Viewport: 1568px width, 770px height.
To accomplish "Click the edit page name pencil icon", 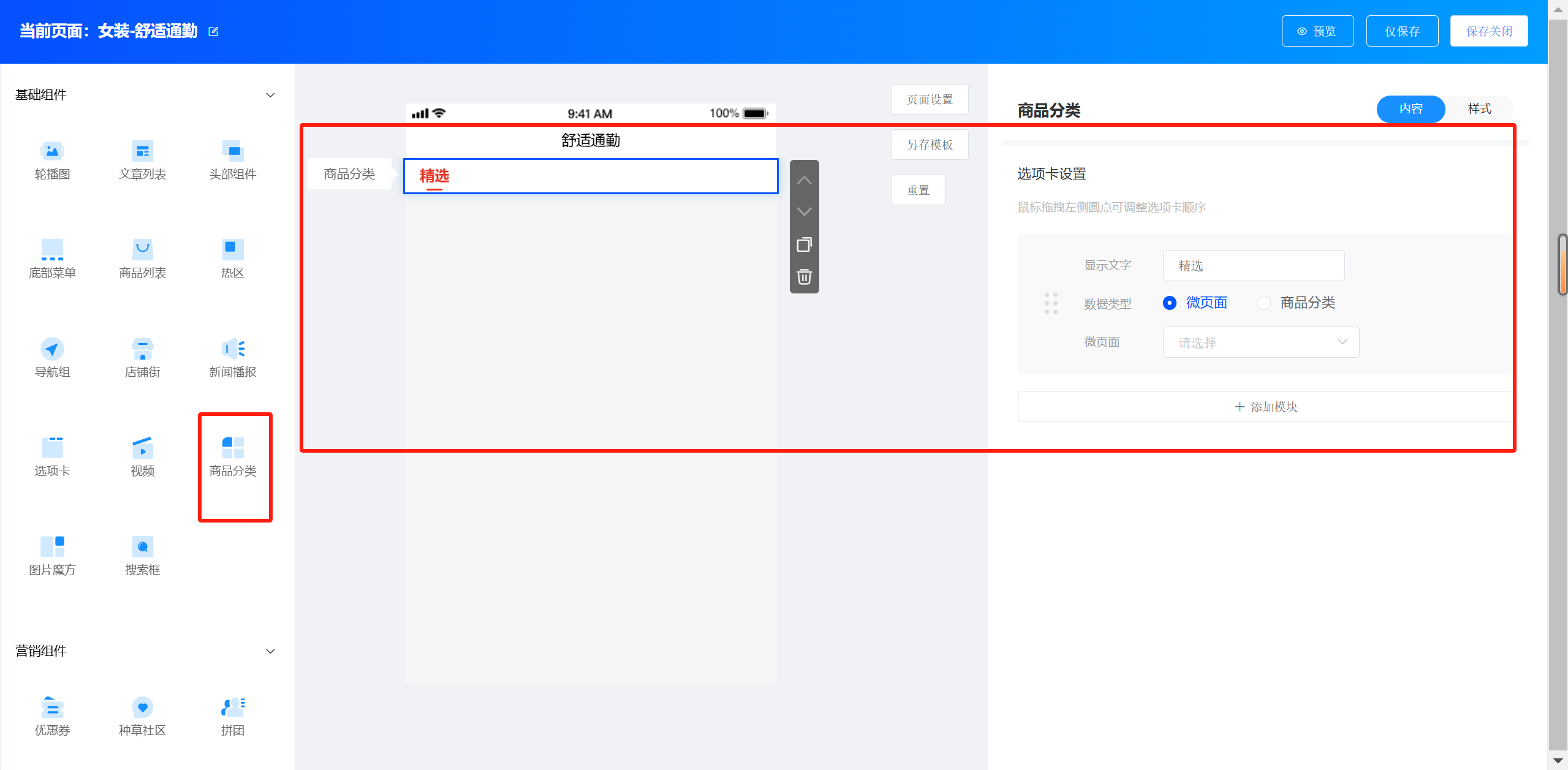I will coord(213,31).
